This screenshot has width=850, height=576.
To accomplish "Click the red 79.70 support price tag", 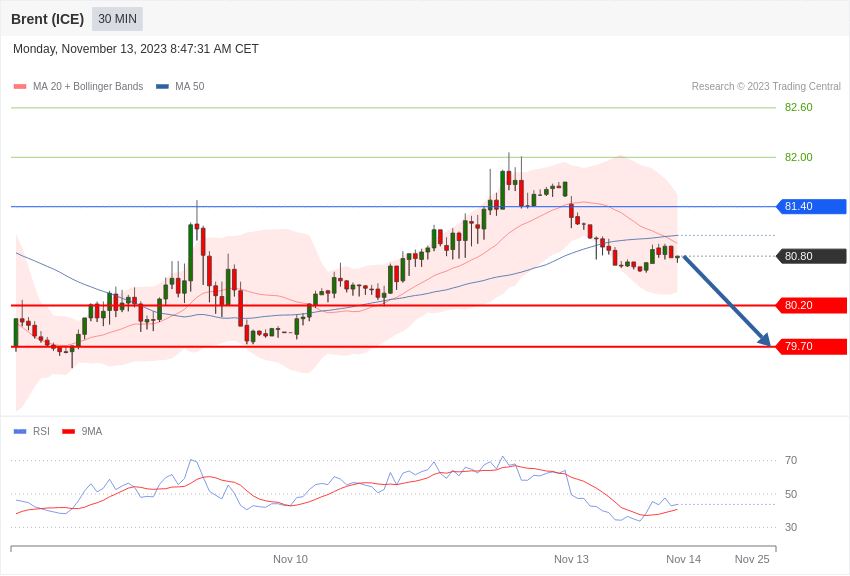I will click(x=812, y=347).
